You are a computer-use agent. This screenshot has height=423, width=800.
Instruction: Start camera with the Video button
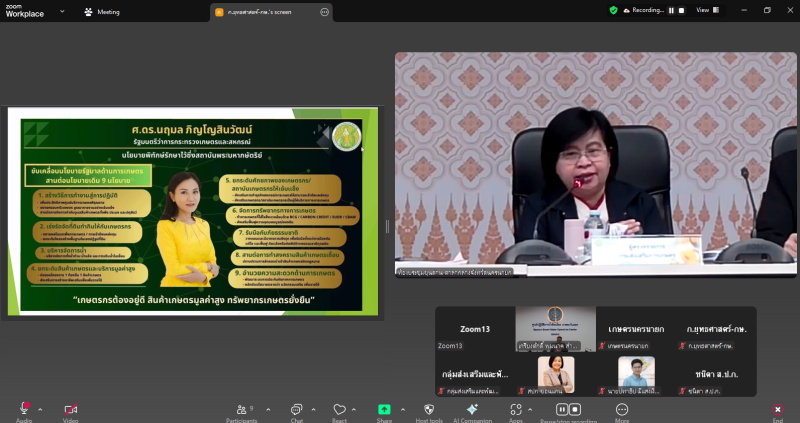(x=70, y=409)
